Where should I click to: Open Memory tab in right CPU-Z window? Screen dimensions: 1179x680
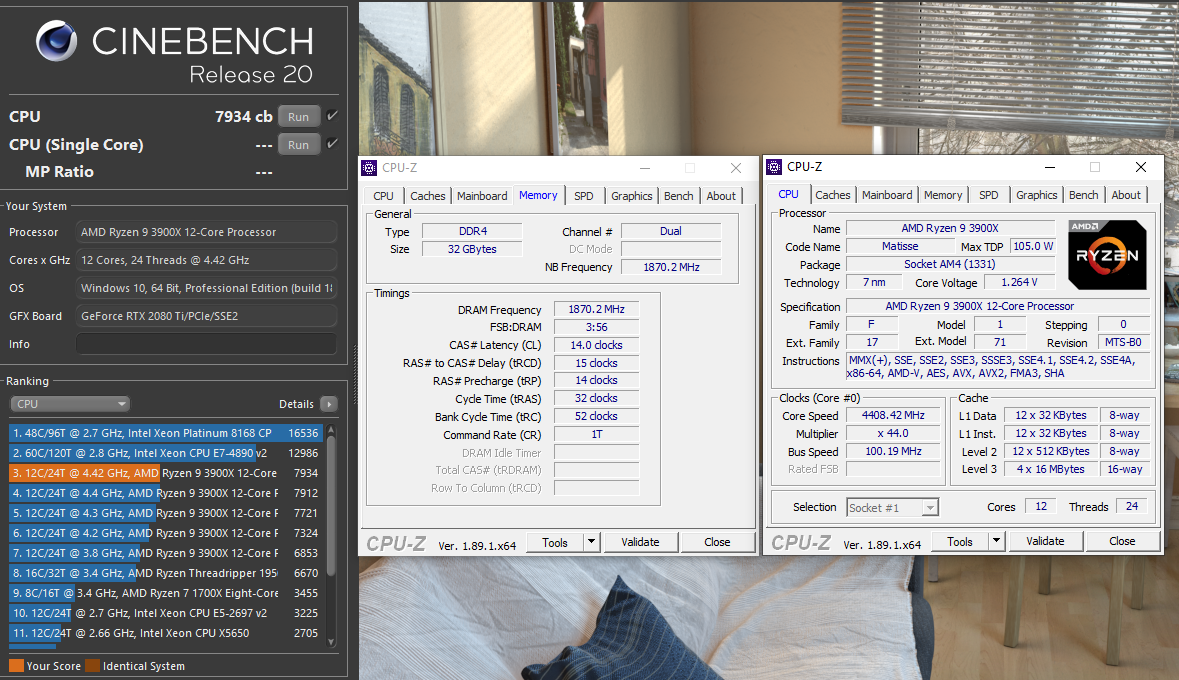(943, 195)
